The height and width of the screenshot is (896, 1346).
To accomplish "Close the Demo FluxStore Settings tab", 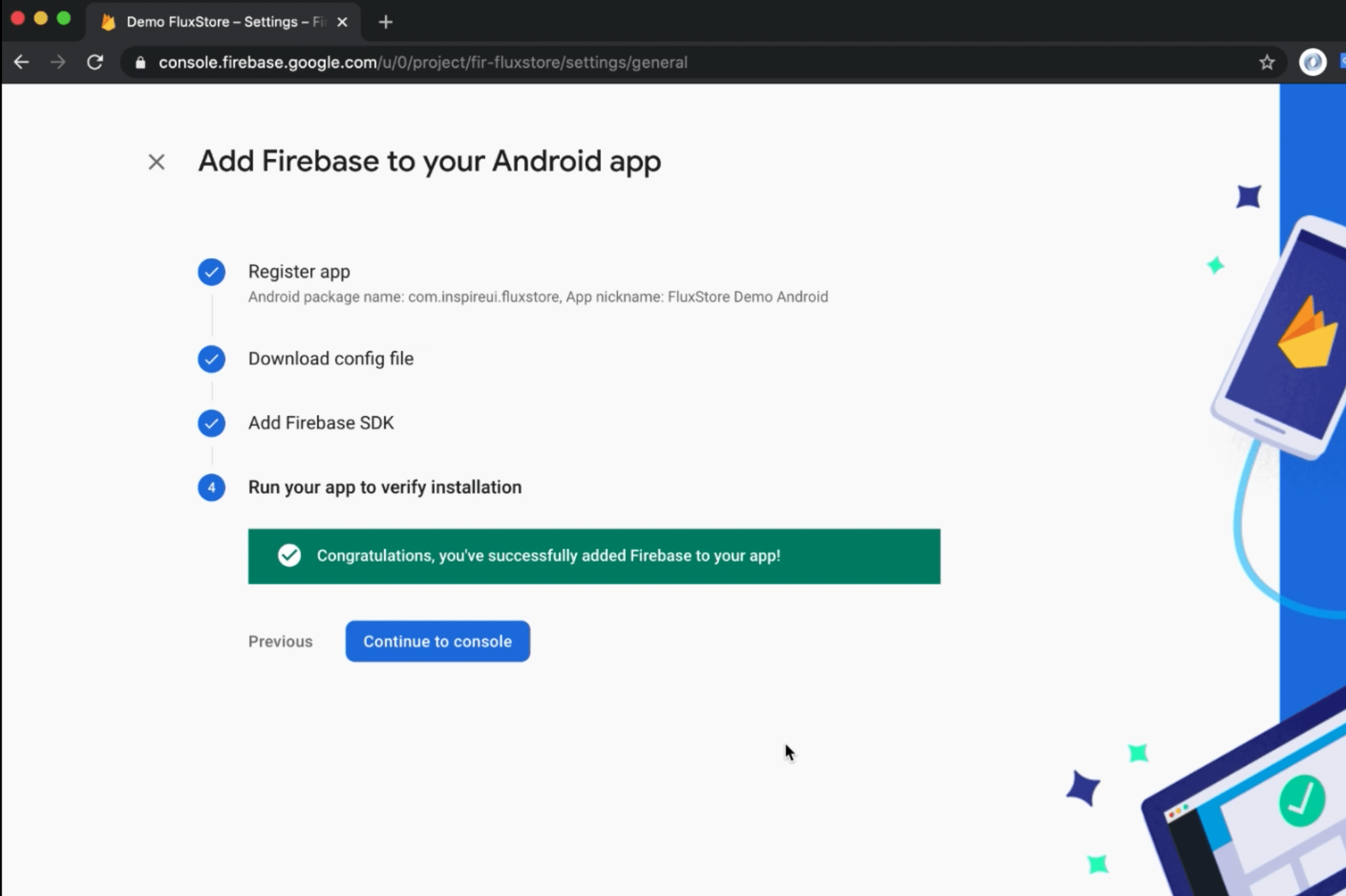I will pyautogui.click(x=342, y=22).
